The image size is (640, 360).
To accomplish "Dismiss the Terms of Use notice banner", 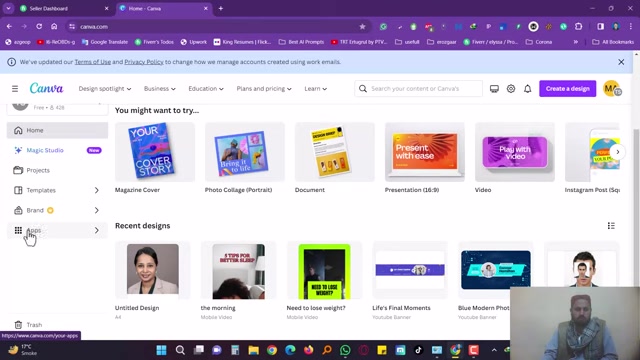I will pyautogui.click(x=621, y=62).
